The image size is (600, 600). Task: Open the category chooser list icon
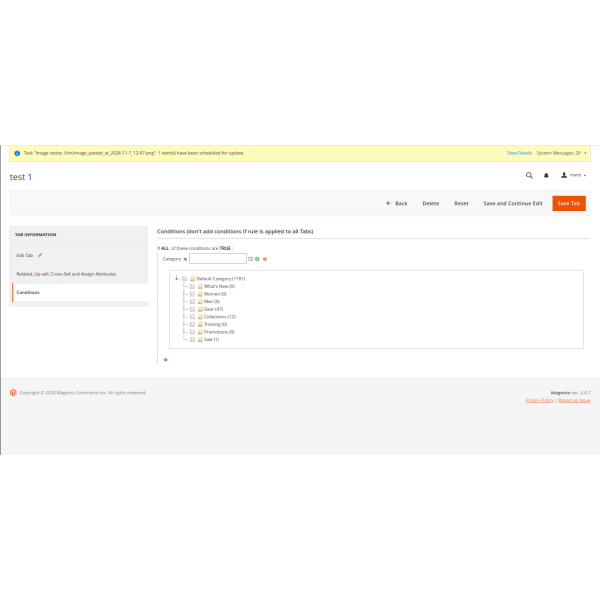coord(251,258)
